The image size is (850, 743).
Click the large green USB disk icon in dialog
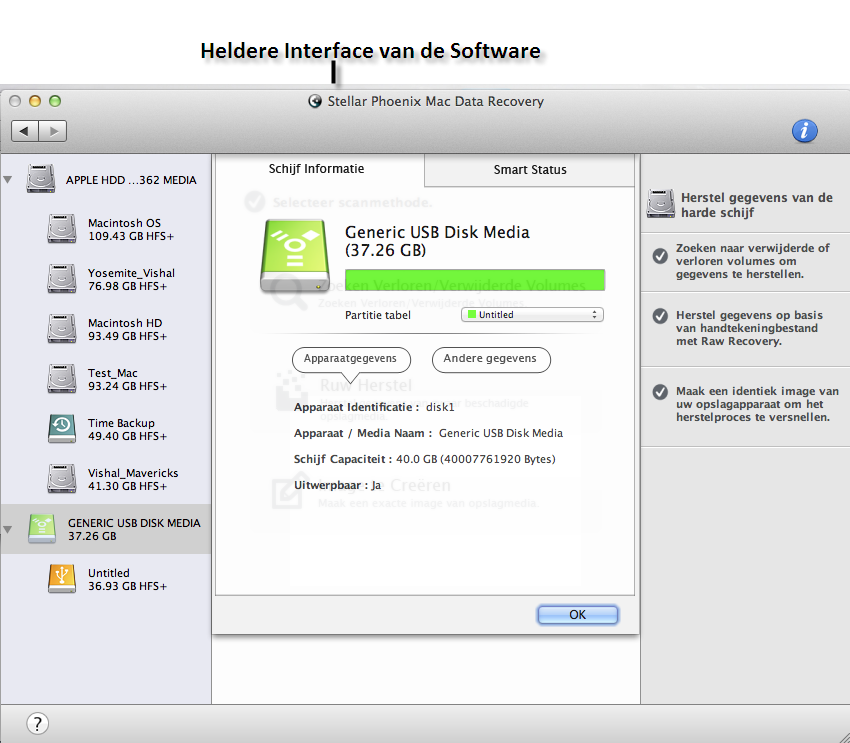tap(295, 255)
